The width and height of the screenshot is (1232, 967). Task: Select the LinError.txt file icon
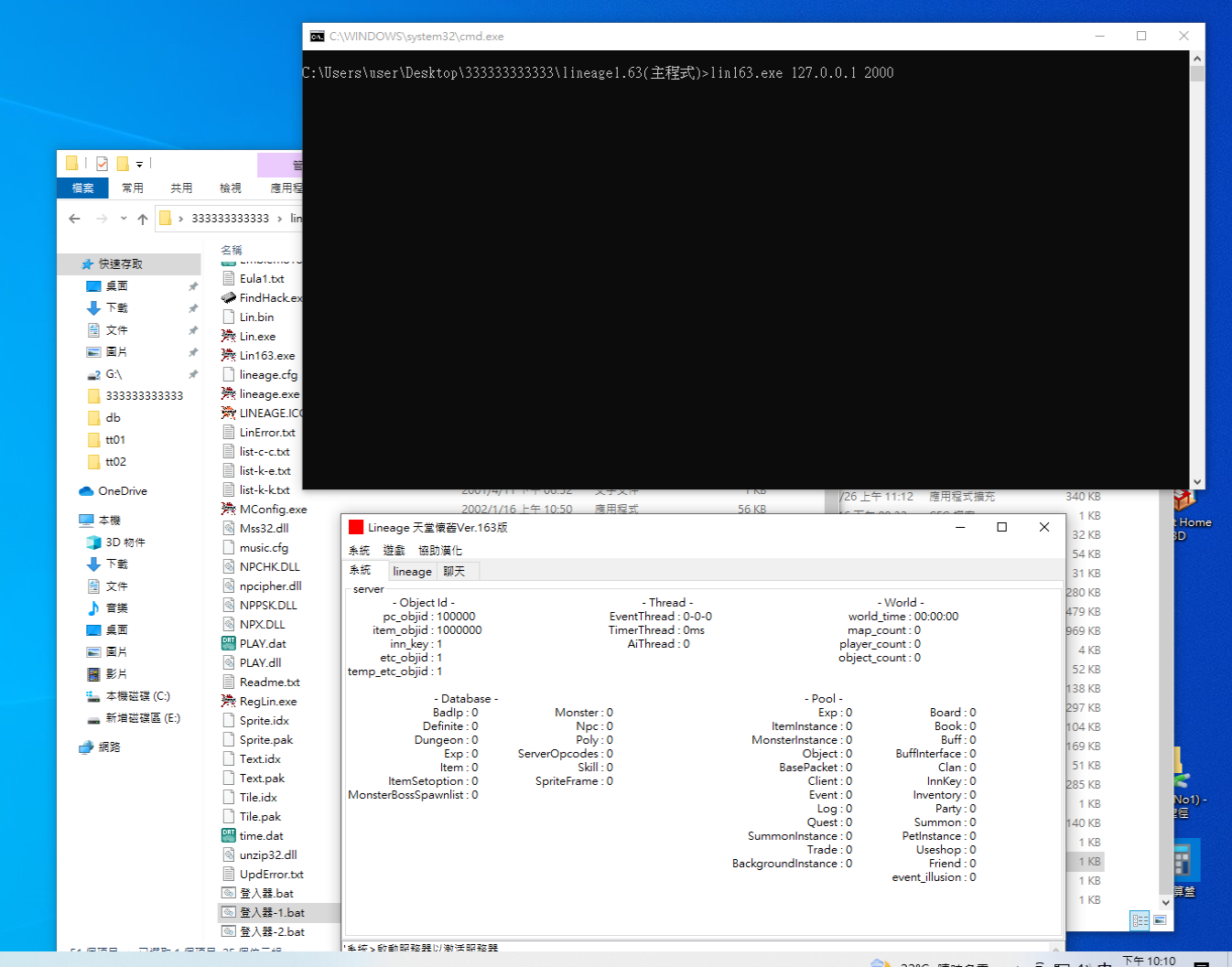point(229,432)
